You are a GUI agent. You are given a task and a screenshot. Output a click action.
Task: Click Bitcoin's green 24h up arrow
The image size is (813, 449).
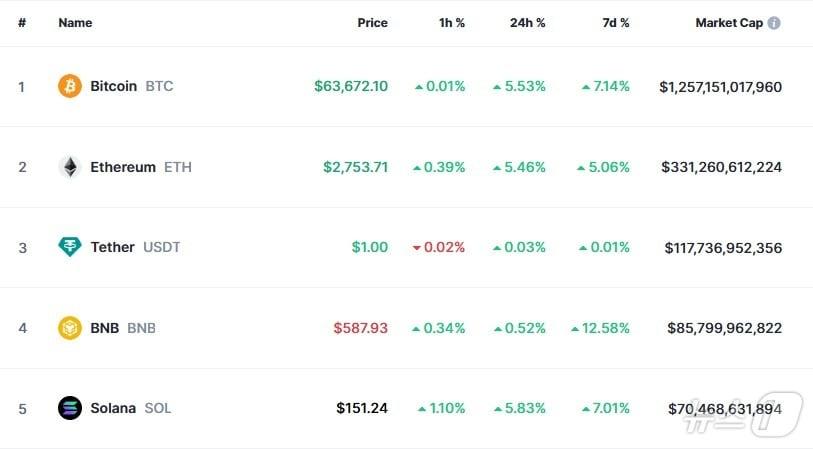(x=497, y=87)
